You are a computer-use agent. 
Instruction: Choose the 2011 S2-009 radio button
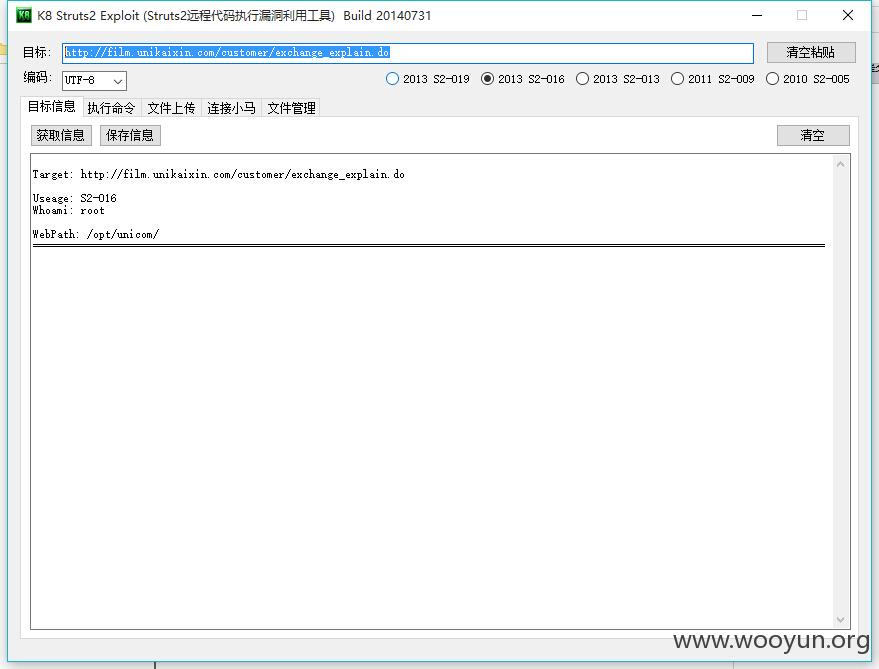click(x=713, y=79)
